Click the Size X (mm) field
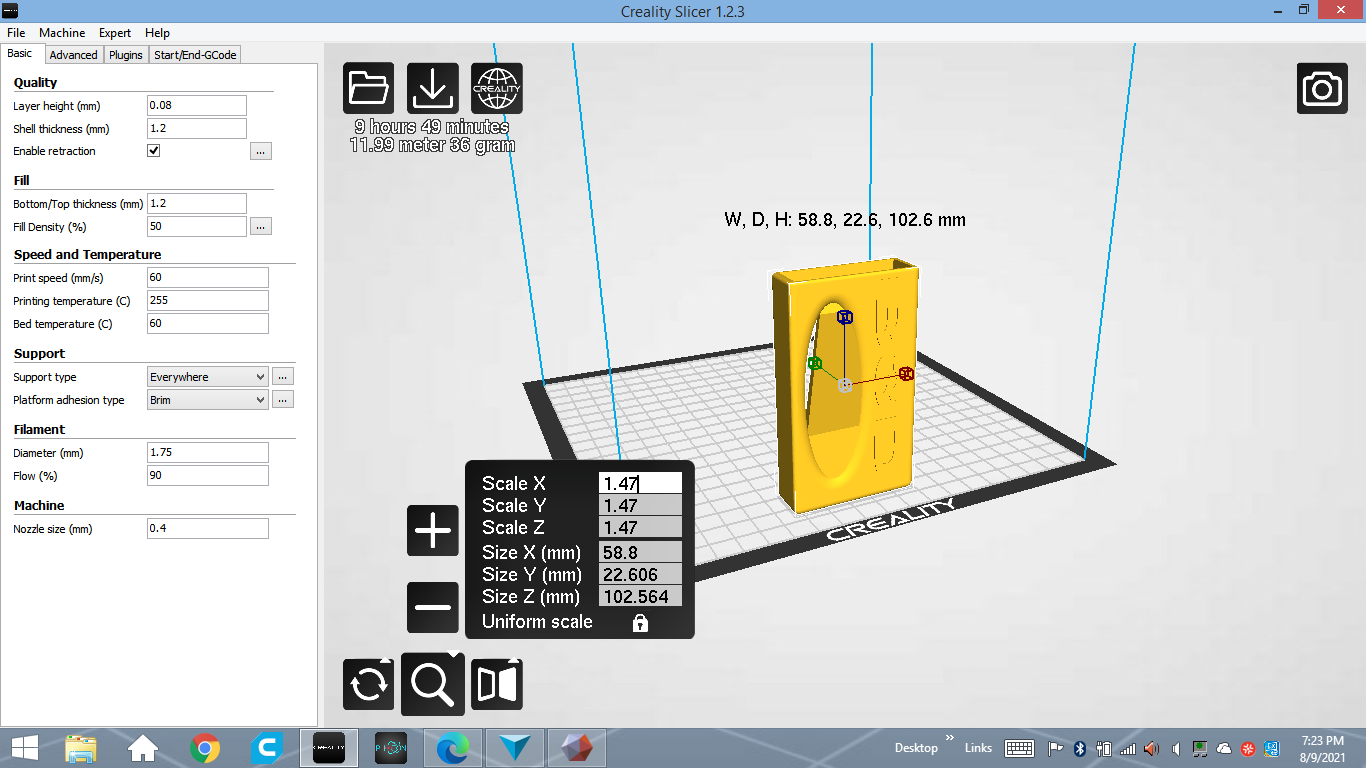Screen dimensions: 1366x768 pos(641,552)
